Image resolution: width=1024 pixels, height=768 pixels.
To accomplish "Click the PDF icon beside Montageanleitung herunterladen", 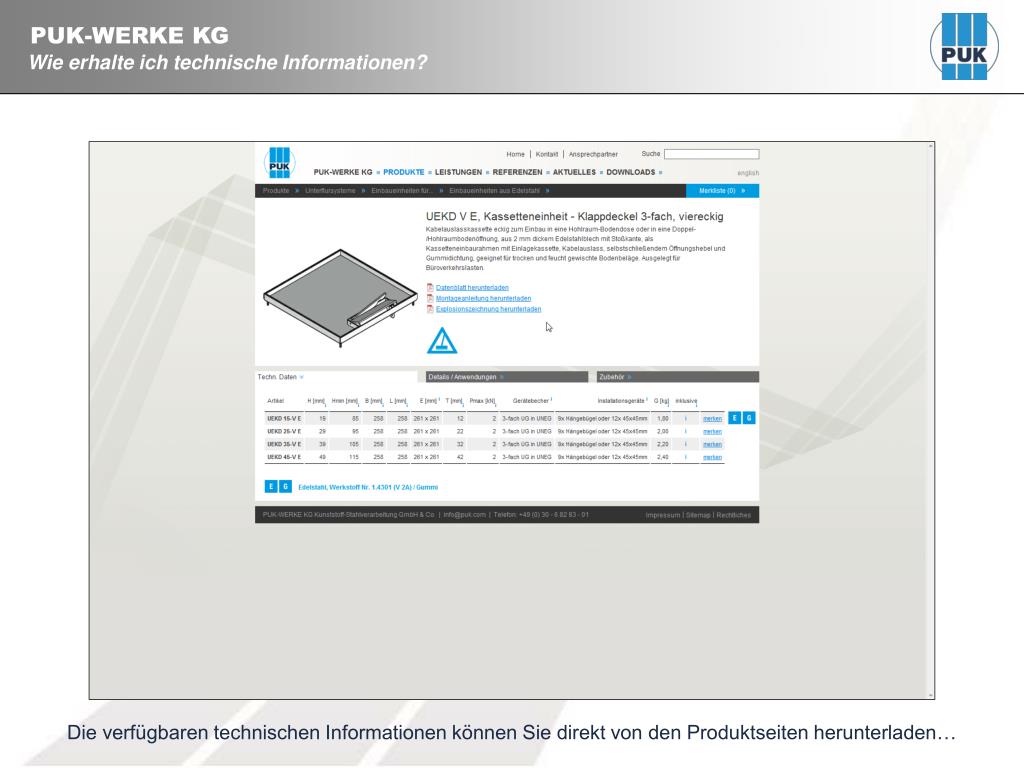I will tap(430, 298).
